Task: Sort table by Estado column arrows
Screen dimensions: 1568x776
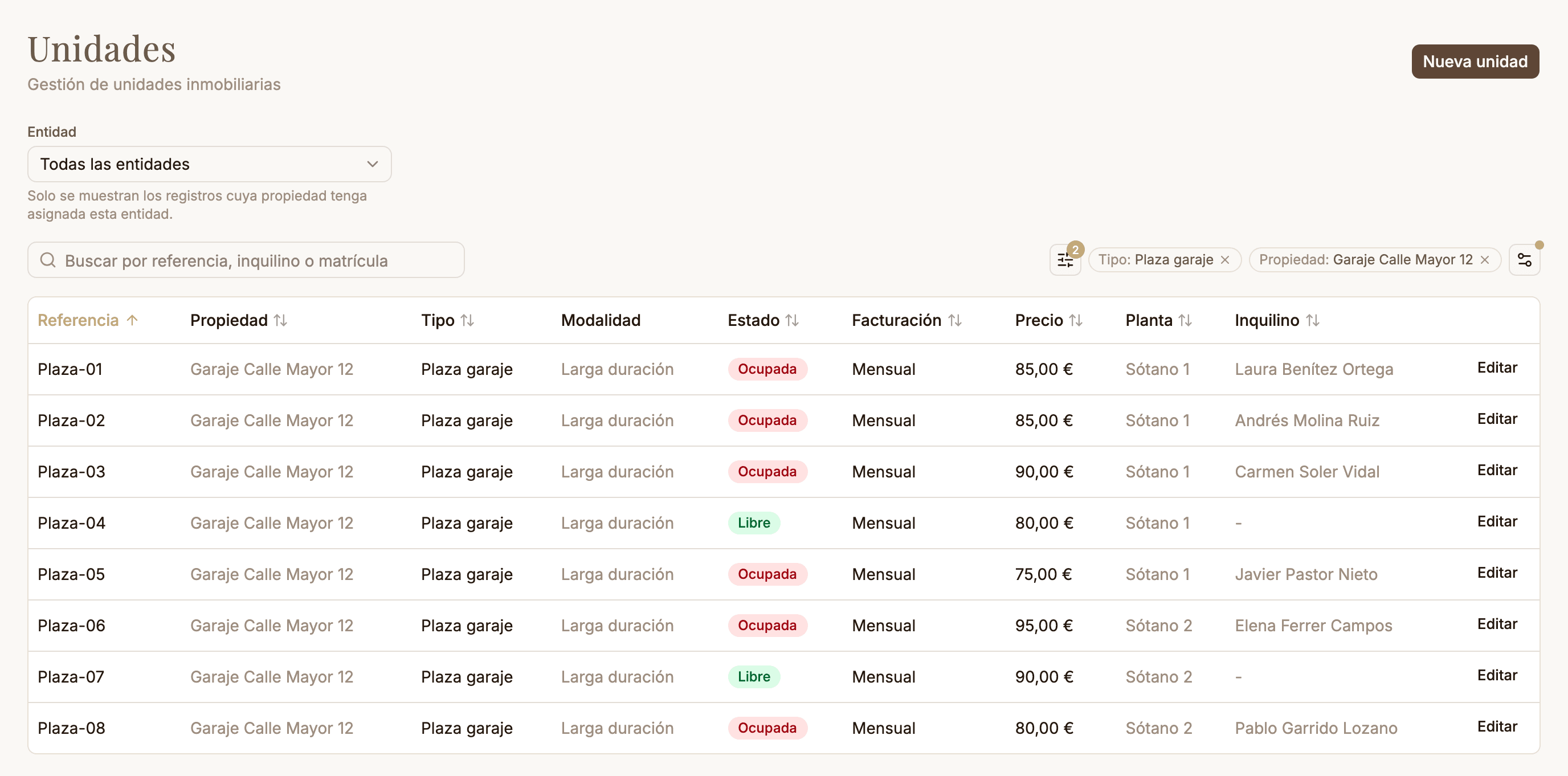Action: (791, 320)
